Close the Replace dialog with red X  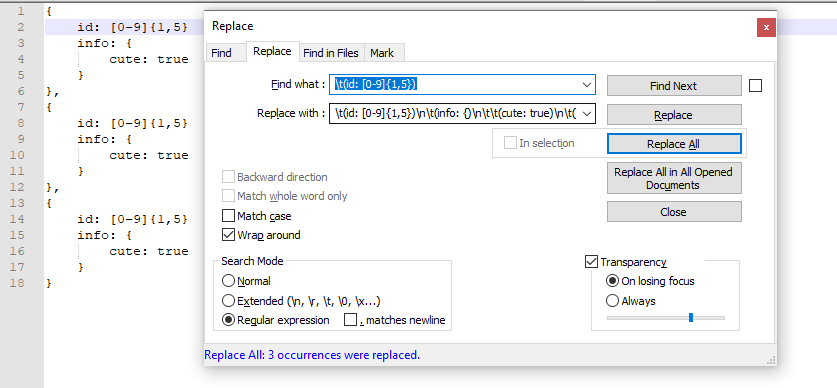[766, 27]
